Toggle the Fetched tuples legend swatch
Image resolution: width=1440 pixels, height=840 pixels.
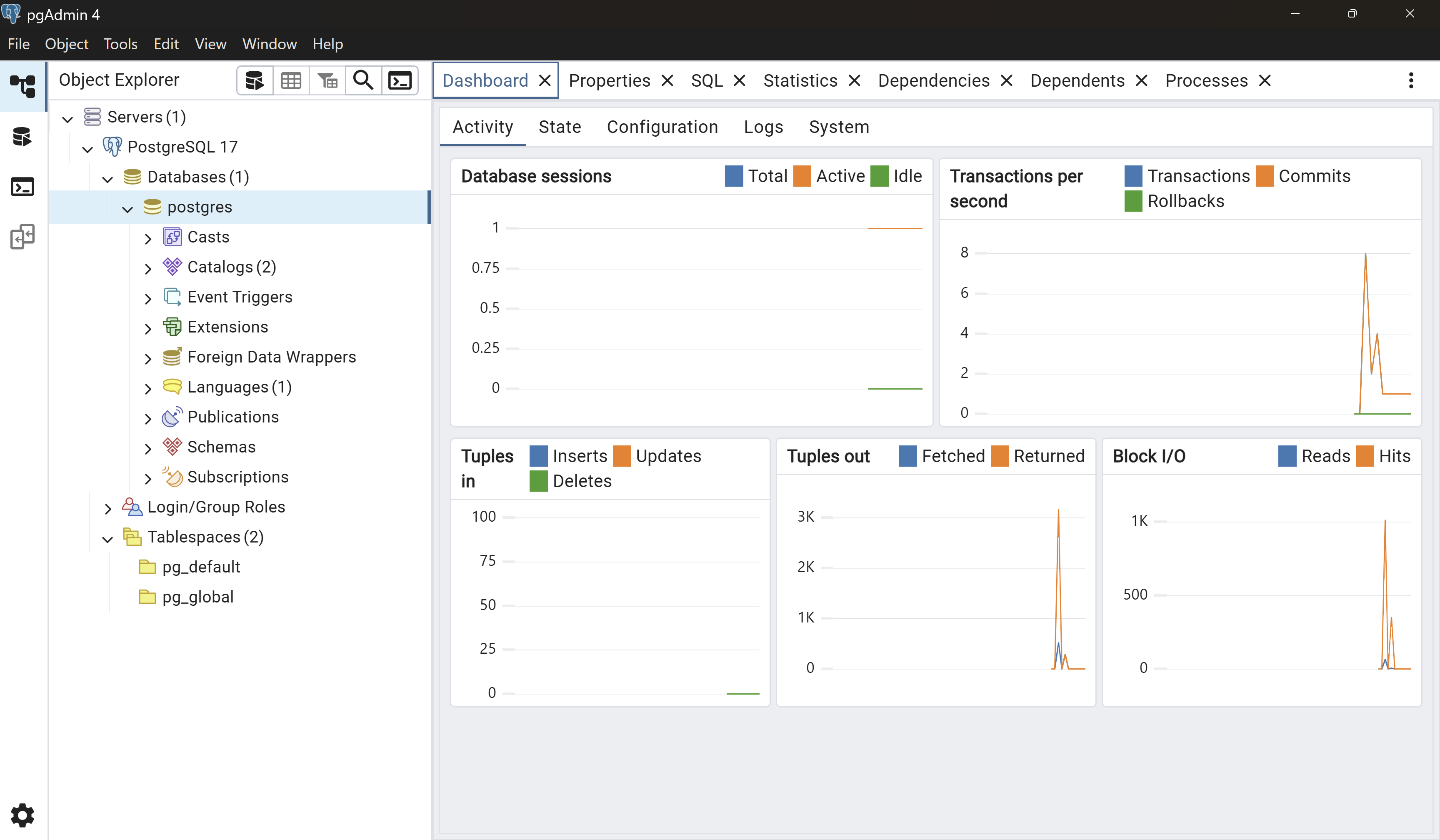coord(907,456)
